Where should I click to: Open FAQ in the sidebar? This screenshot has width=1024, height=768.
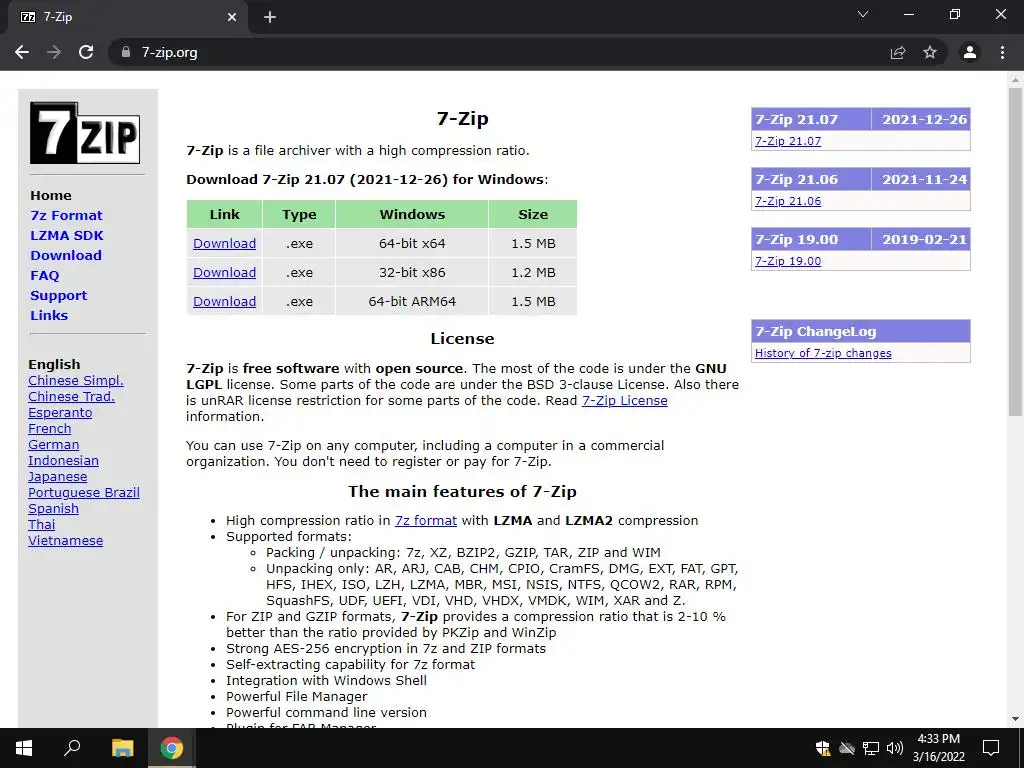44,276
